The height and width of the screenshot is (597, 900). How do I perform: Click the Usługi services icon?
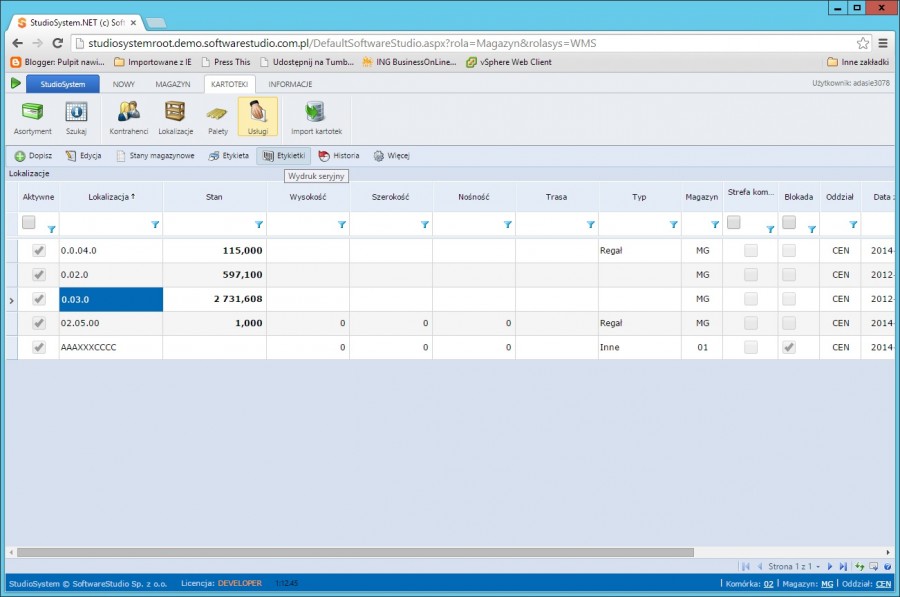257,118
